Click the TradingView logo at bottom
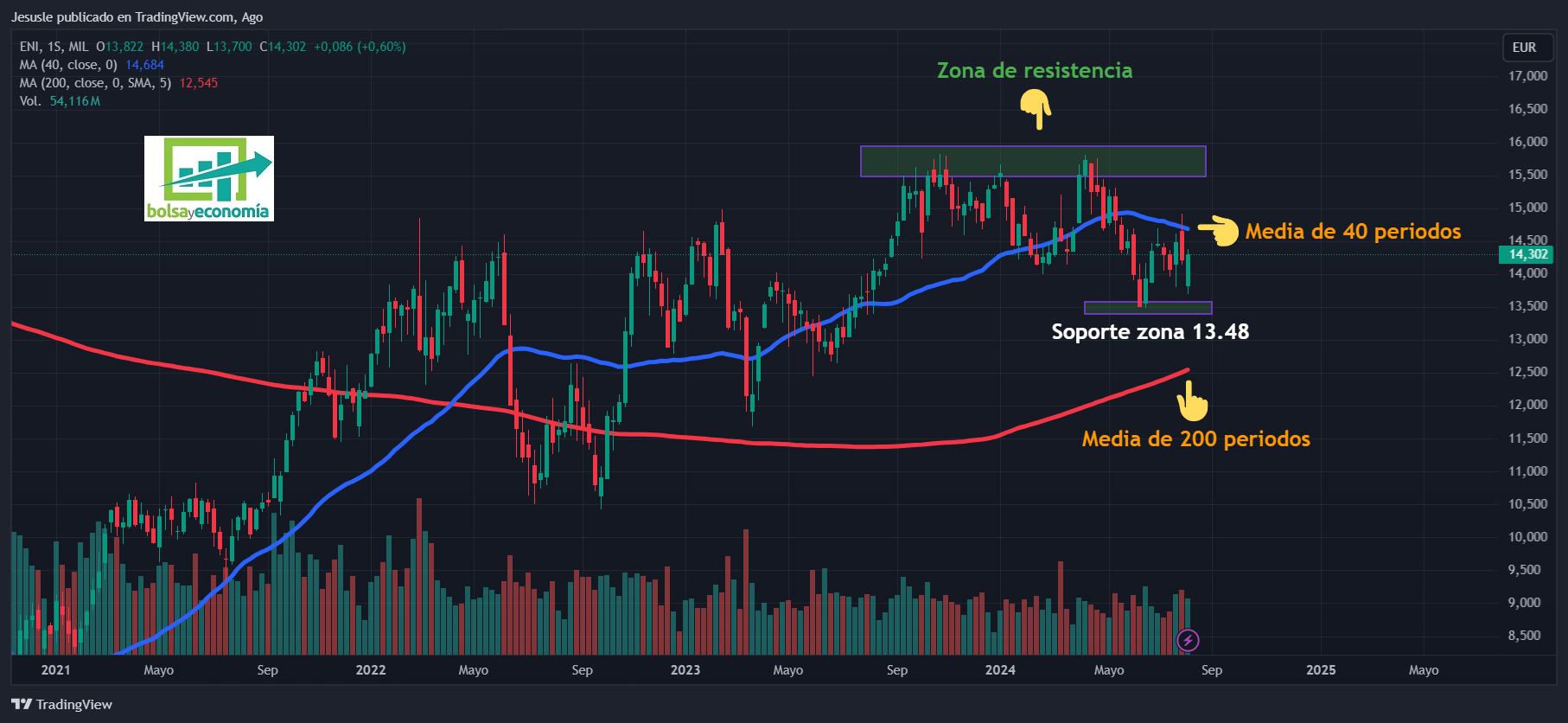 coord(61,704)
